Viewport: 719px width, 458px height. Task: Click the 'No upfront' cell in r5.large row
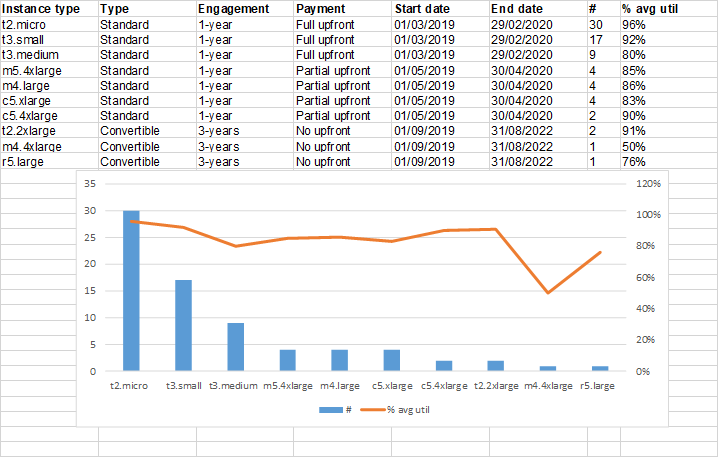[x=343, y=162]
